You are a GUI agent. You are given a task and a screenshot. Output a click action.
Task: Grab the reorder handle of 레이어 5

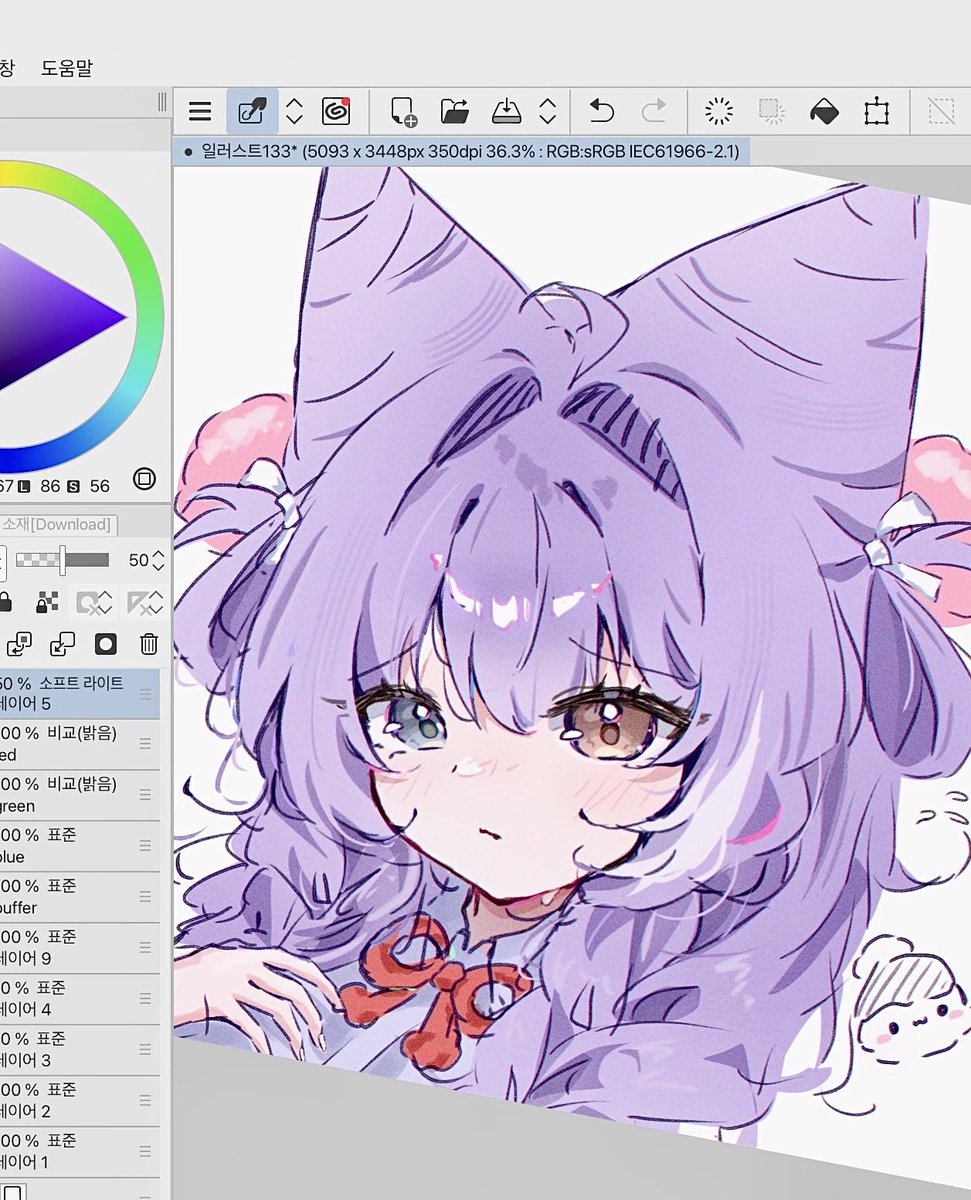[146, 693]
